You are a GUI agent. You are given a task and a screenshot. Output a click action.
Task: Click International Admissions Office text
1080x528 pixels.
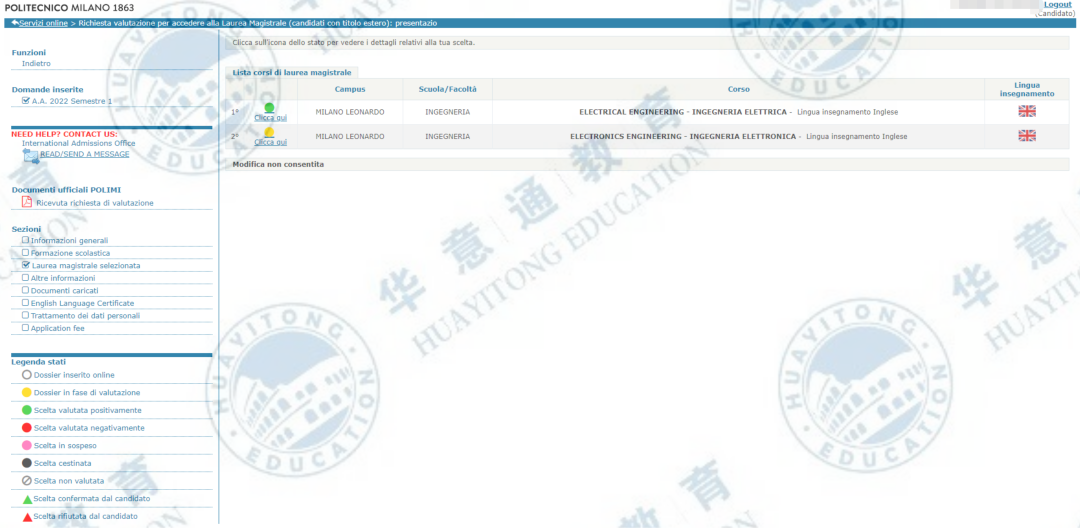tap(79, 143)
